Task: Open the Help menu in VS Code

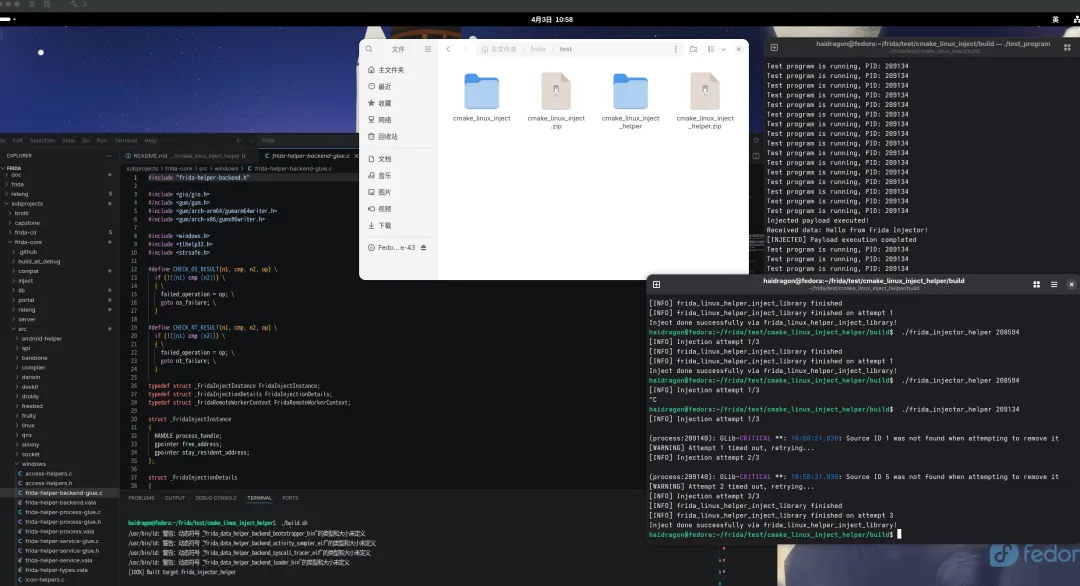Action: tap(150, 140)
